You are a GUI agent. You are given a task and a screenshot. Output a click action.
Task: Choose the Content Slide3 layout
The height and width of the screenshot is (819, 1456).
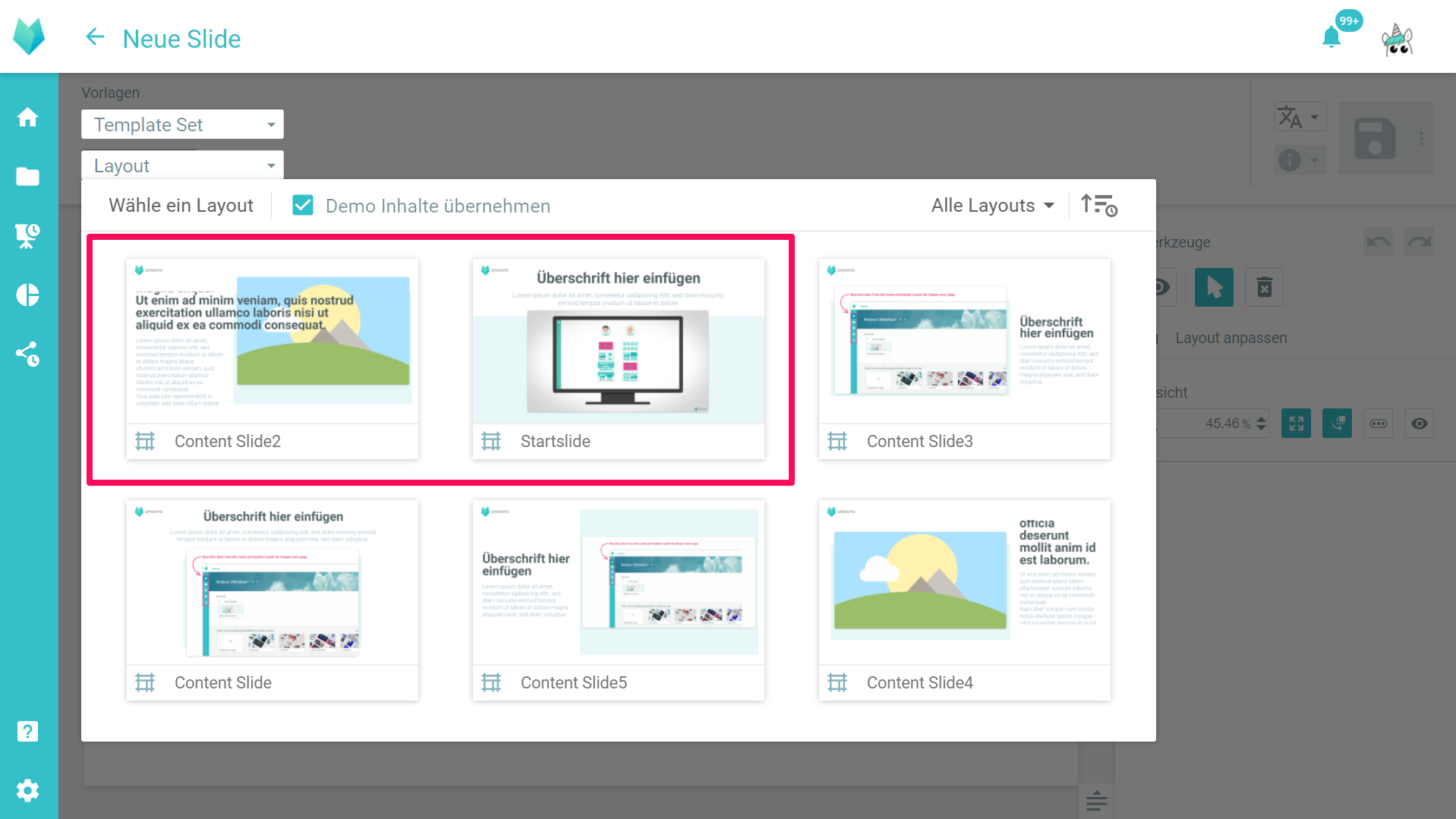point(964,358)
